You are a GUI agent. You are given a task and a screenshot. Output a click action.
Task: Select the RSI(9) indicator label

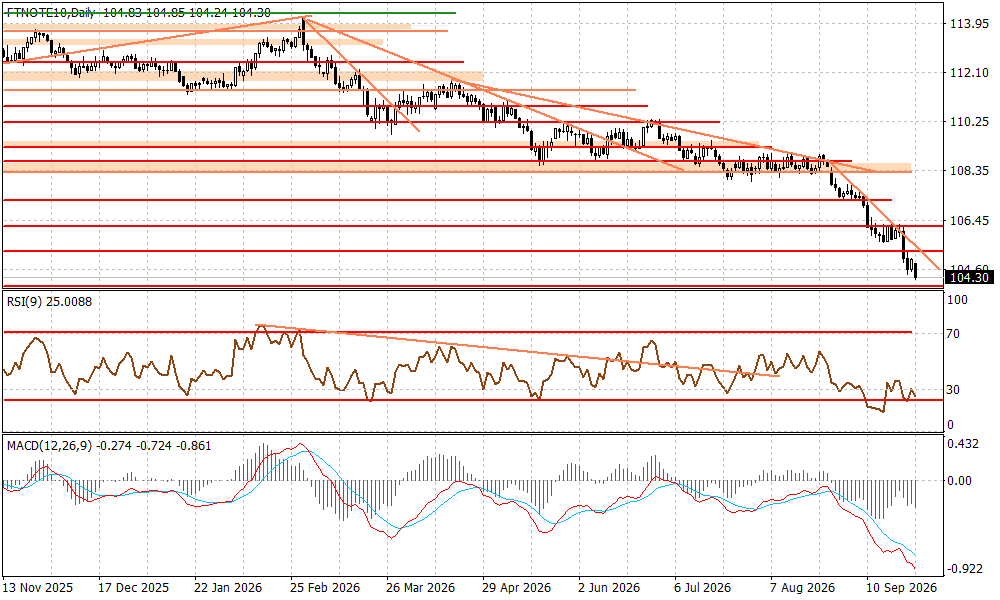[x=49, y=302]
